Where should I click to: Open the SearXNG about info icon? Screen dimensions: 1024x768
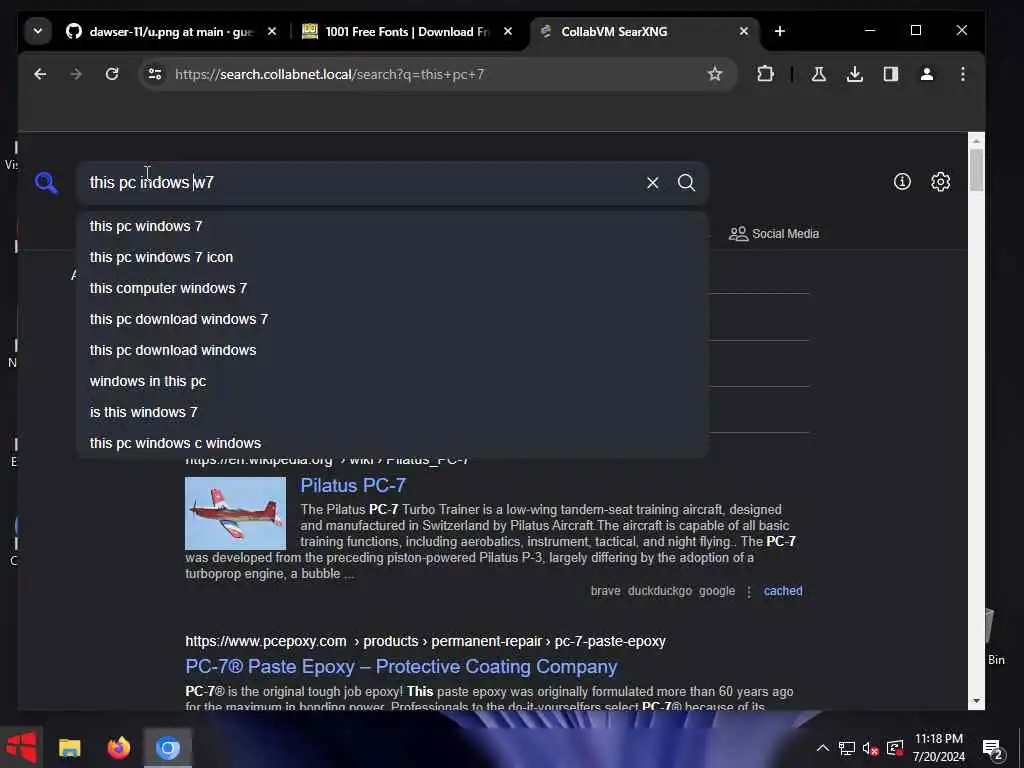tap(902, 182)
